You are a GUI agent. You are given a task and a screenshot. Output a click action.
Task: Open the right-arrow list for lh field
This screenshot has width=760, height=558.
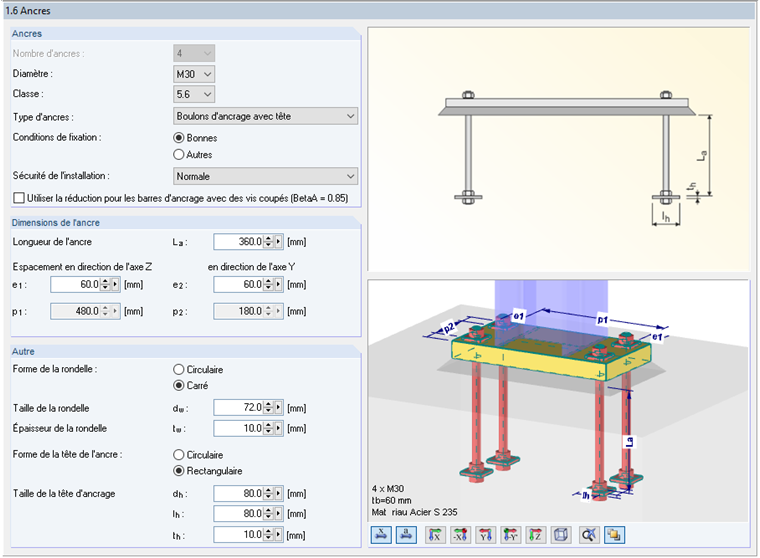point(278,513)
